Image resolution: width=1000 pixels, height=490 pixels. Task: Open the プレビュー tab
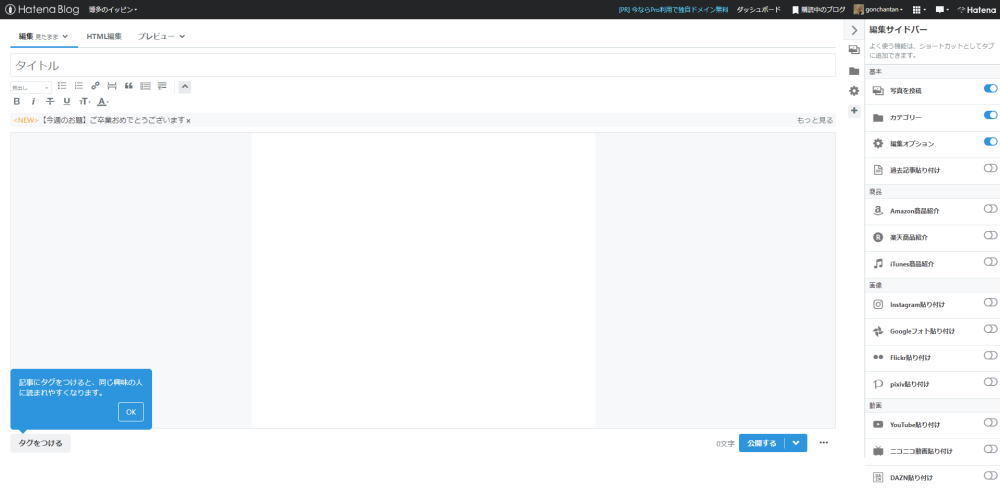tap(161, 36)
